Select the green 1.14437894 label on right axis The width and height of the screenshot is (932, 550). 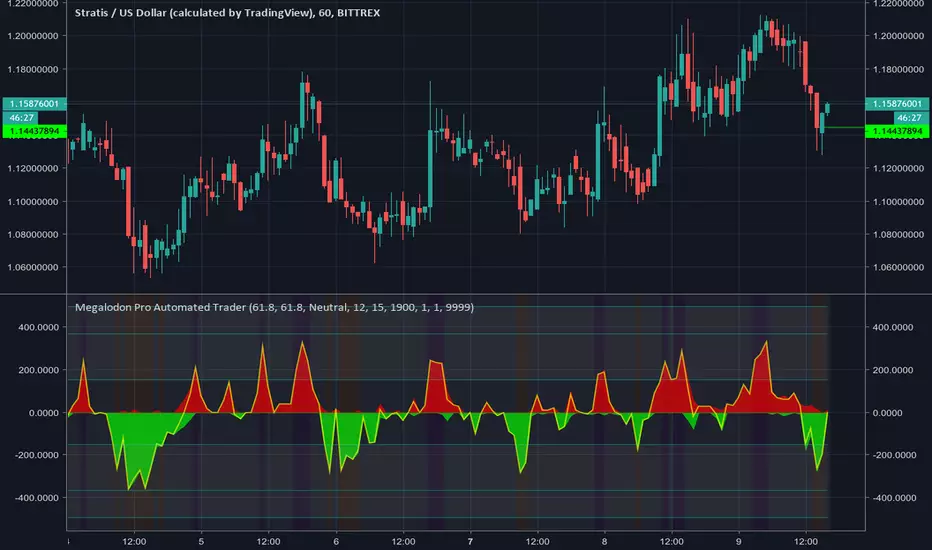[897, 131]
